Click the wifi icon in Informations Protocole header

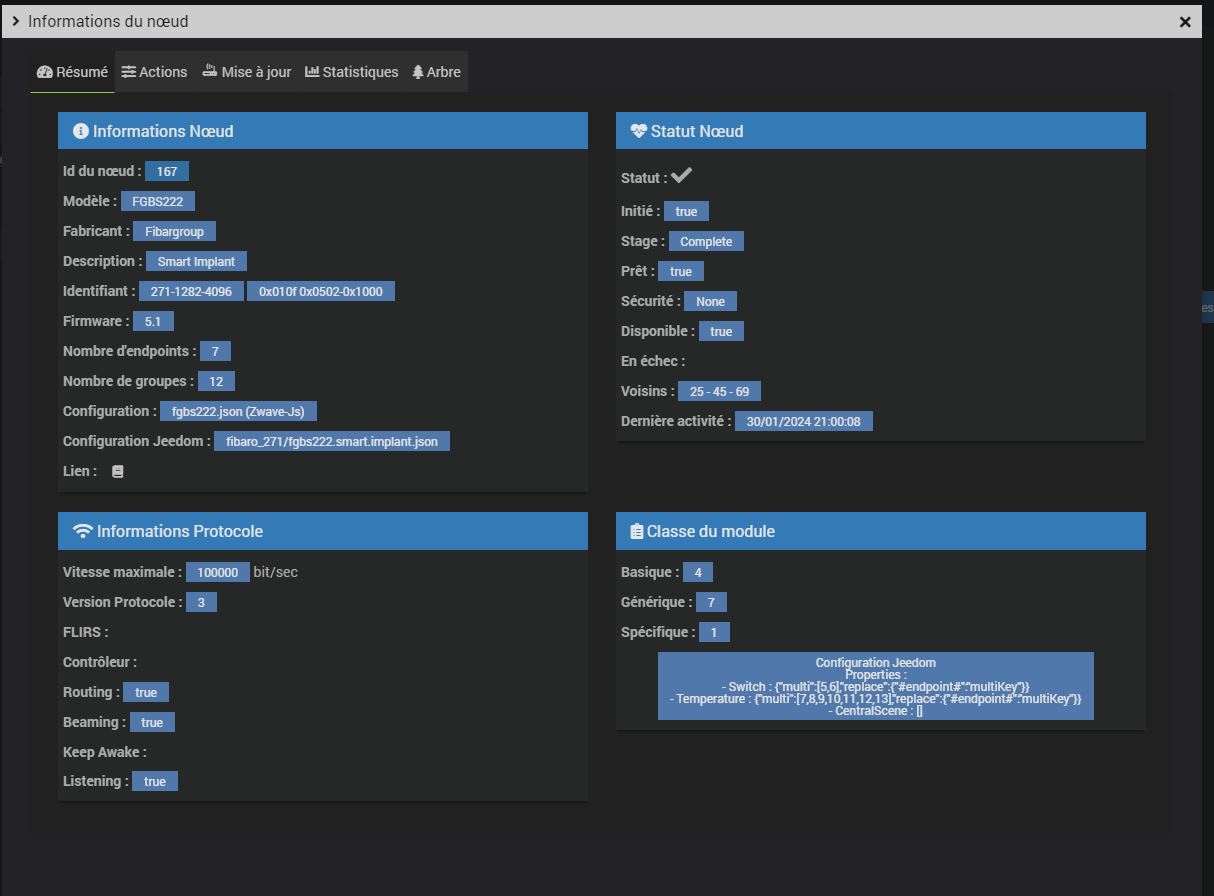(83, 531)
